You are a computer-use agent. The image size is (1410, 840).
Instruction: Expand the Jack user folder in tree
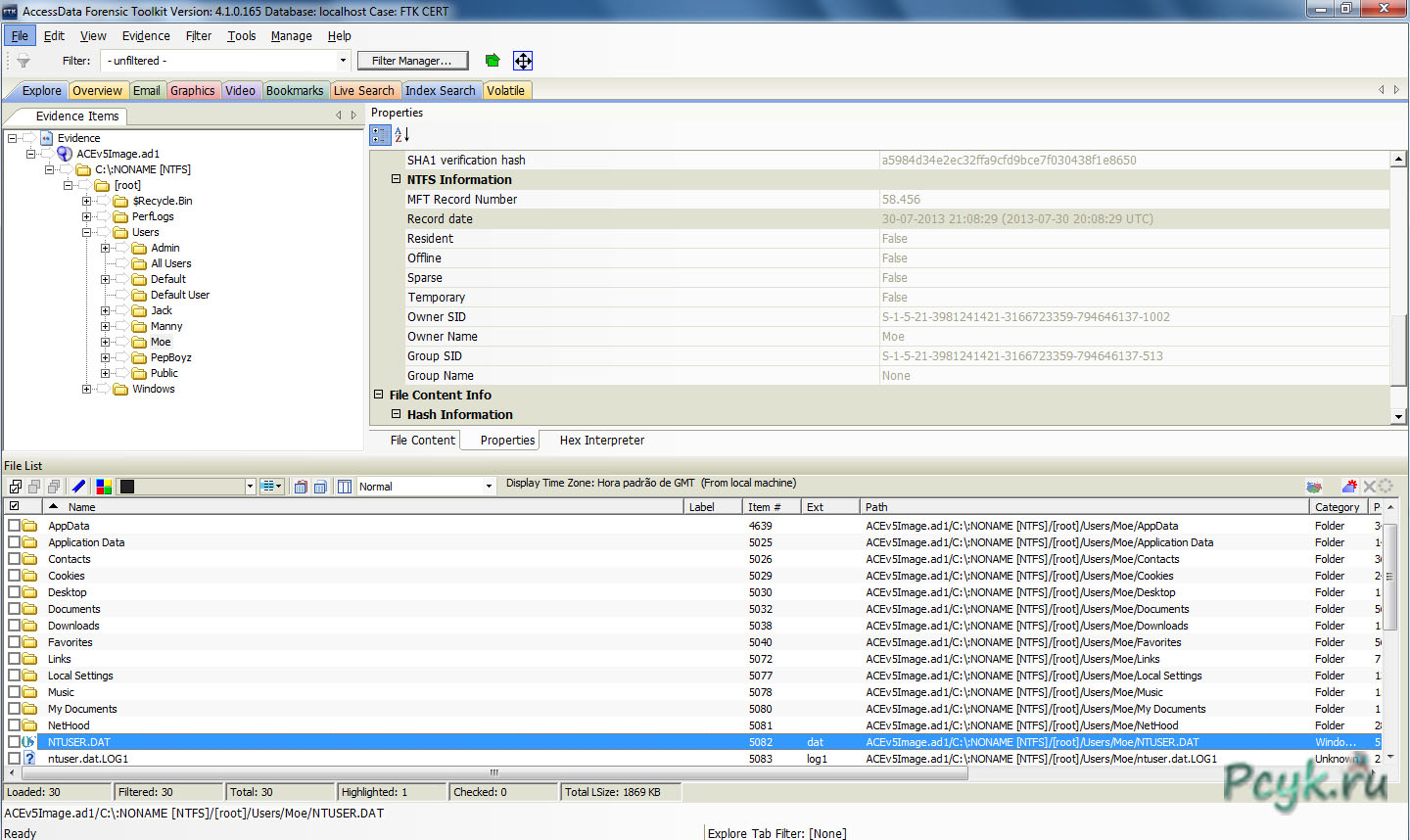click(105, 310)
